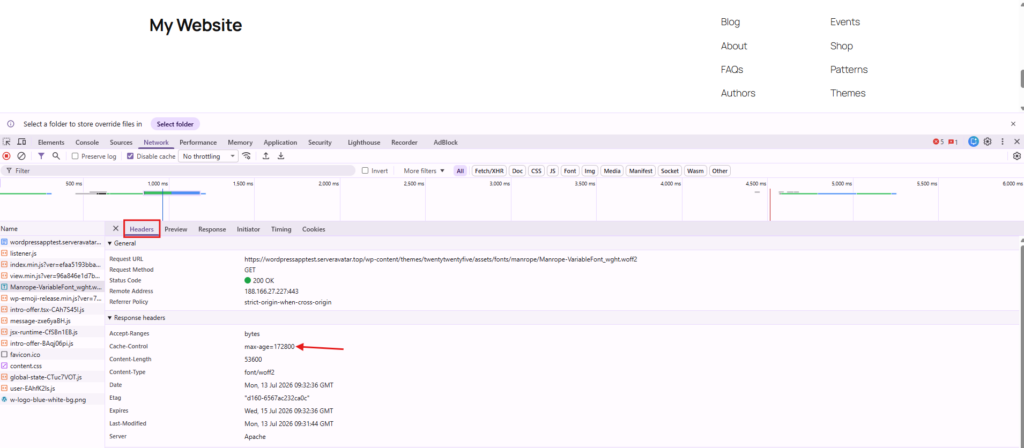Open the Events link on website
Image resolution: width=1024 pixels, height=448 pixels.
click(x=845, y=22)
